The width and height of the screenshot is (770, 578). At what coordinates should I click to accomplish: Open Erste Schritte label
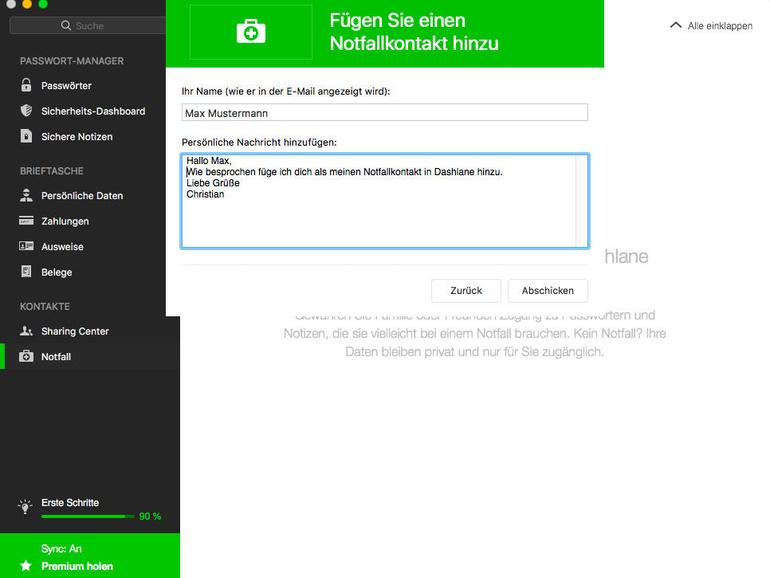point(70,502)
